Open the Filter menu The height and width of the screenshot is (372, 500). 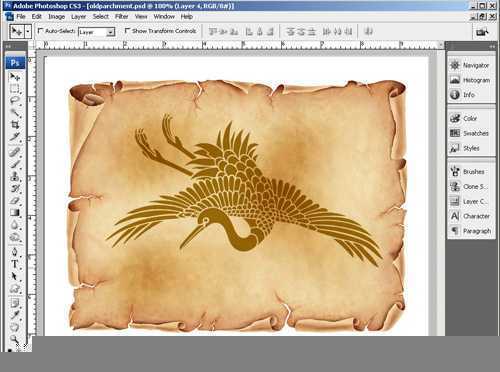tap(122, 17)
